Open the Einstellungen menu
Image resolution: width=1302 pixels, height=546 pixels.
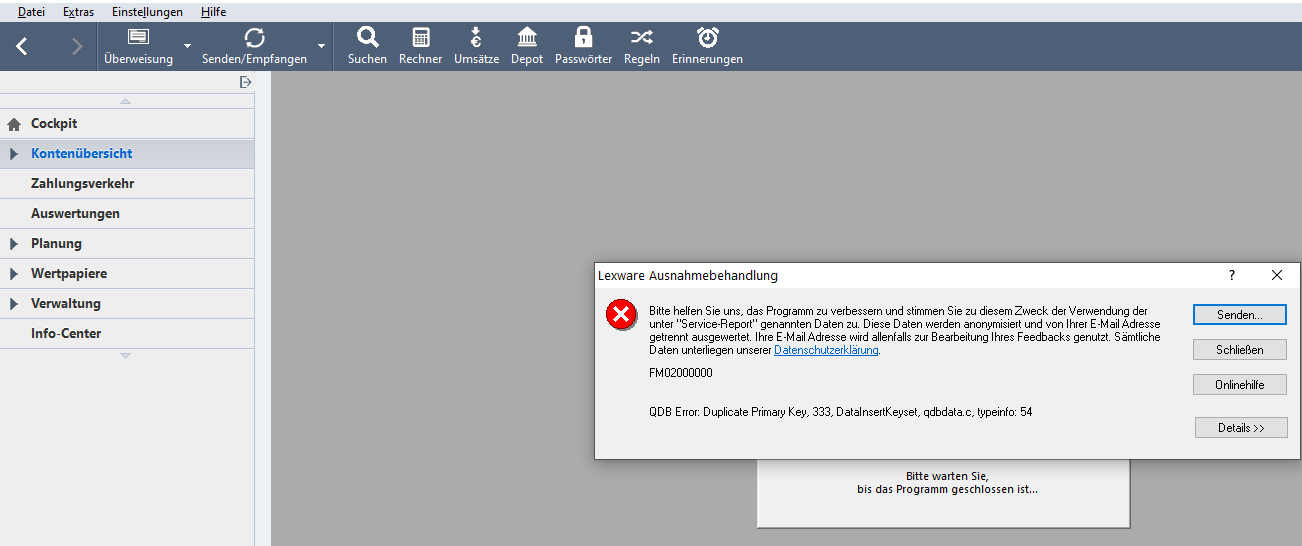pyautogui.click(x=147, y=12)
